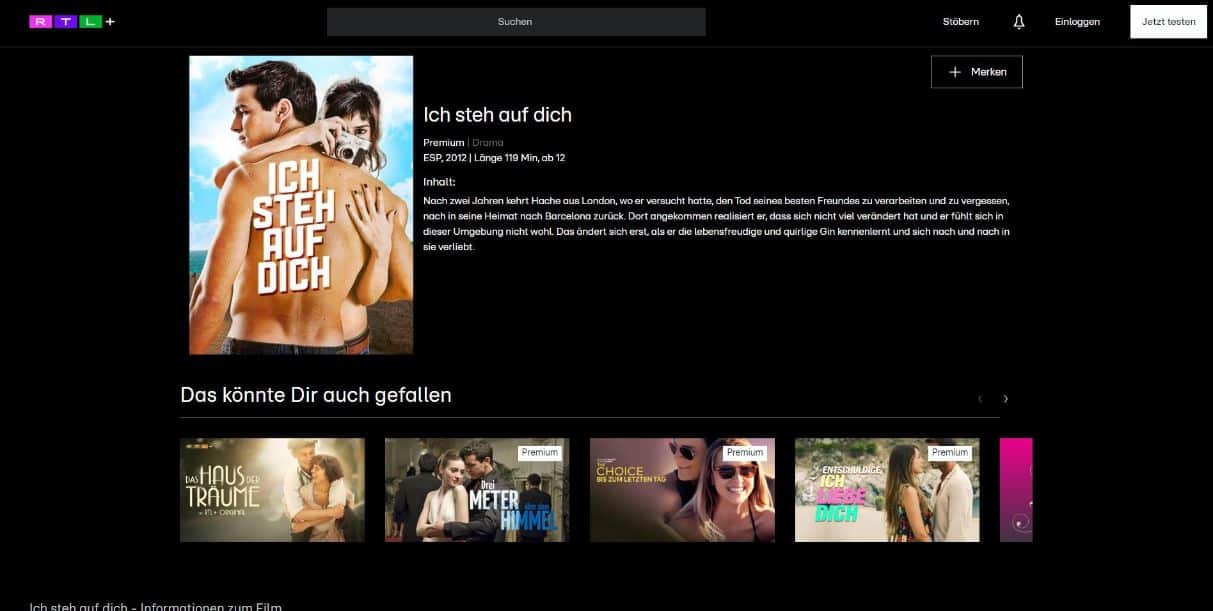
Task: Click the RTL+ logo
Action: pos(72,21)
